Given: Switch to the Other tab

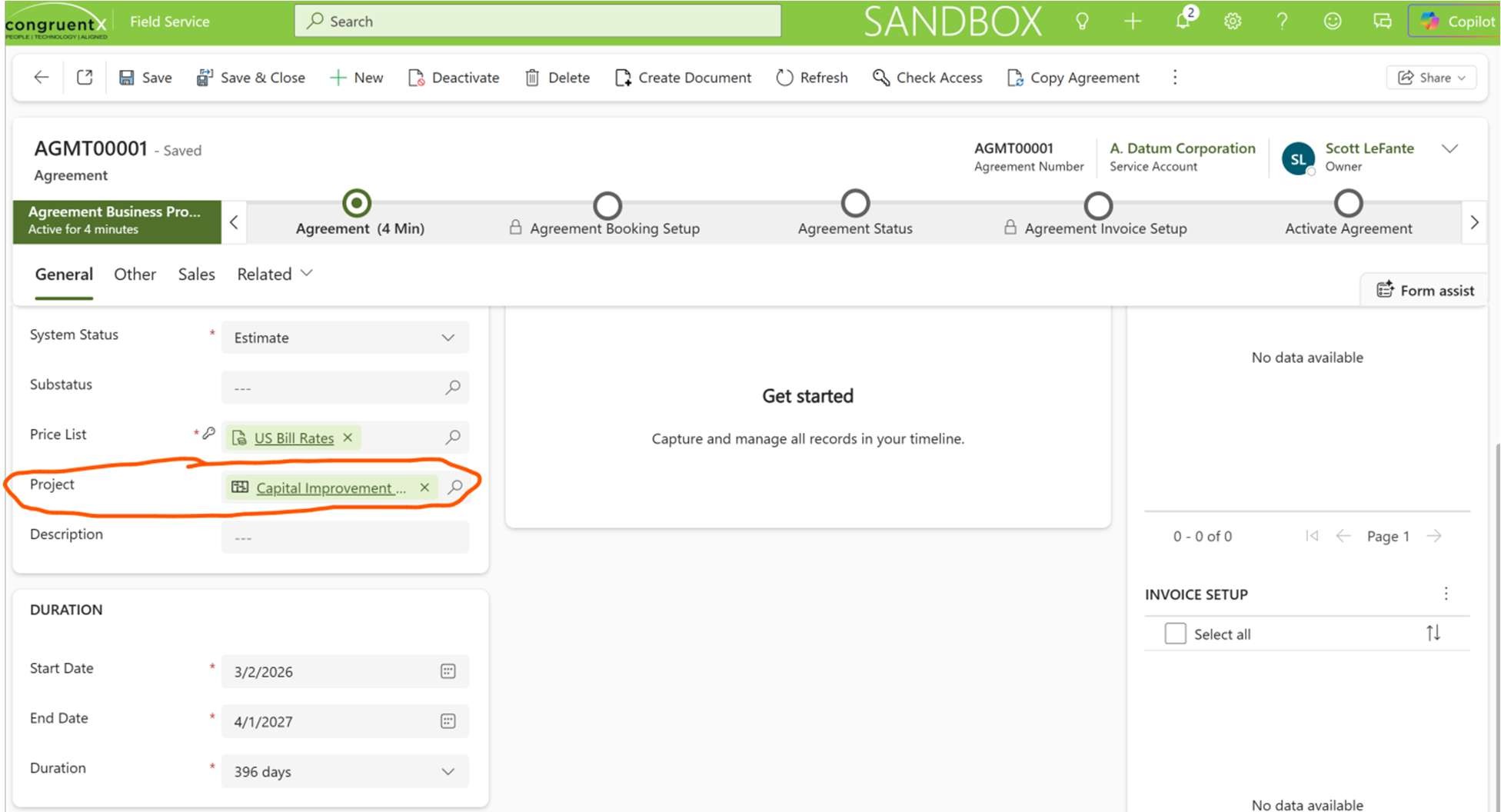Looking at the screenshot, I should tap(135, 275).
